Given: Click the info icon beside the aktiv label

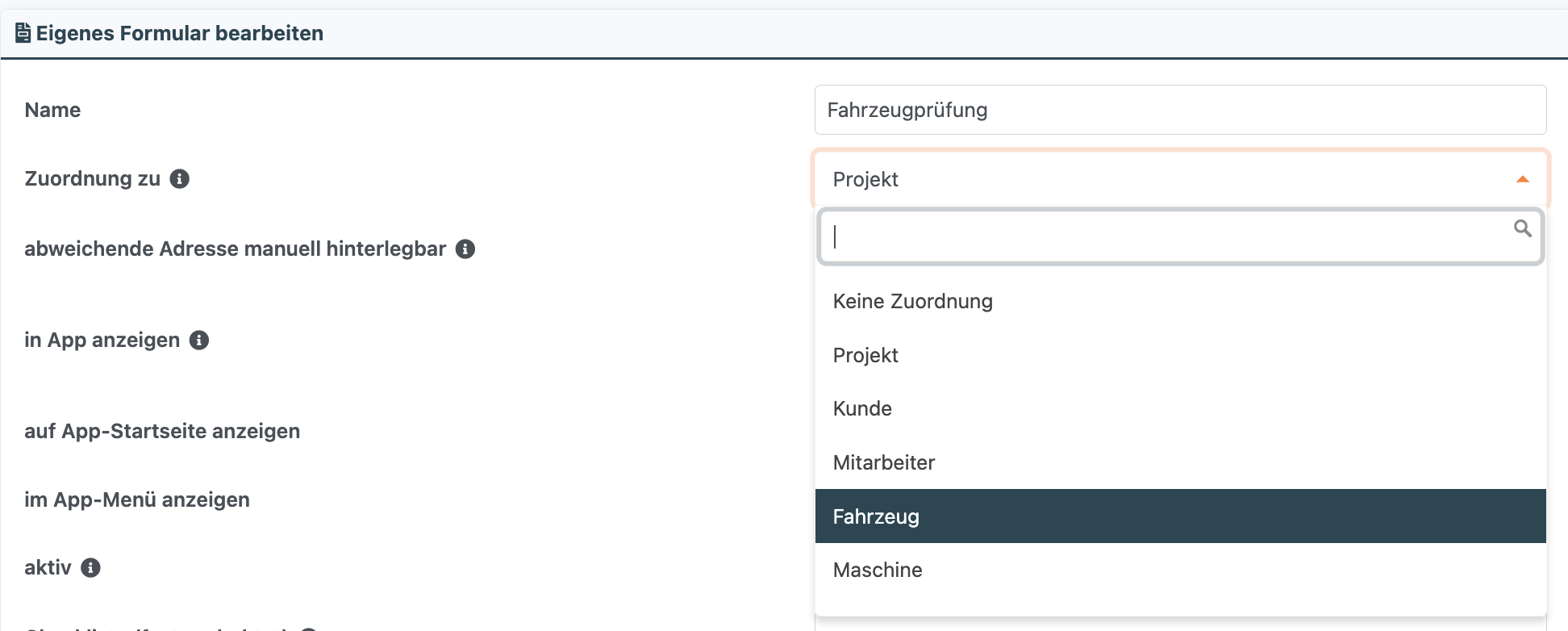Looking at the screenshot, I should (x=91, y=568).
